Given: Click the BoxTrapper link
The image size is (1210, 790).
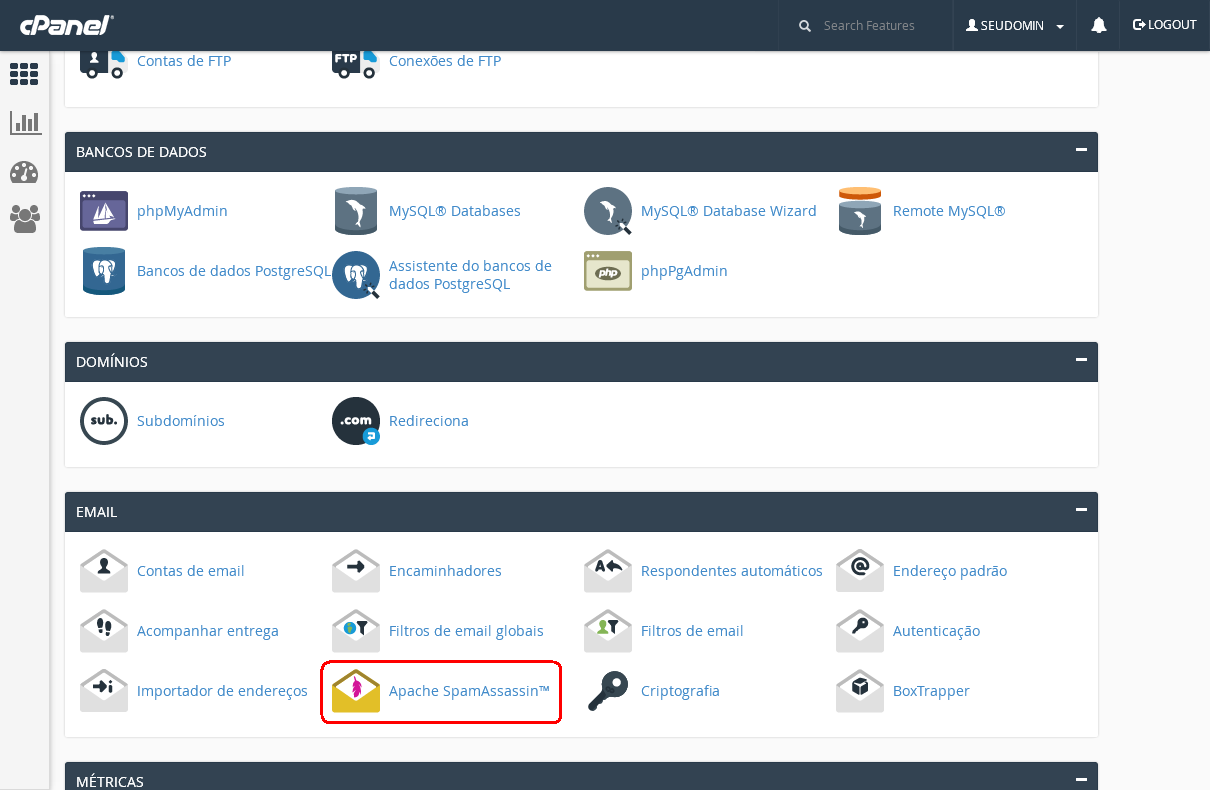Looking at the screenshot, I should coord(931,691).
